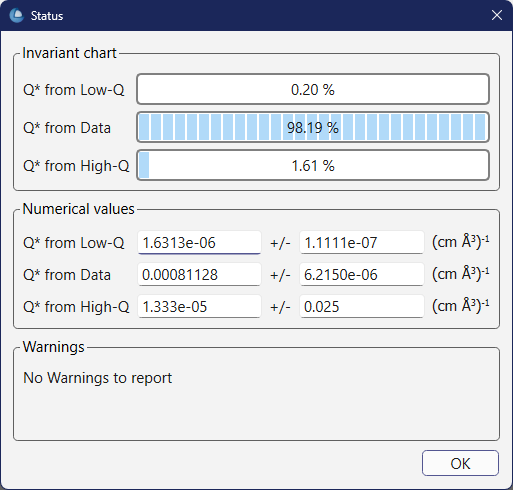Viewport: 513px width, 490px height.
Task: Click 'Q* from Data' label in Invariant chart
Action: pyautogui.click(x=67, y=128)
